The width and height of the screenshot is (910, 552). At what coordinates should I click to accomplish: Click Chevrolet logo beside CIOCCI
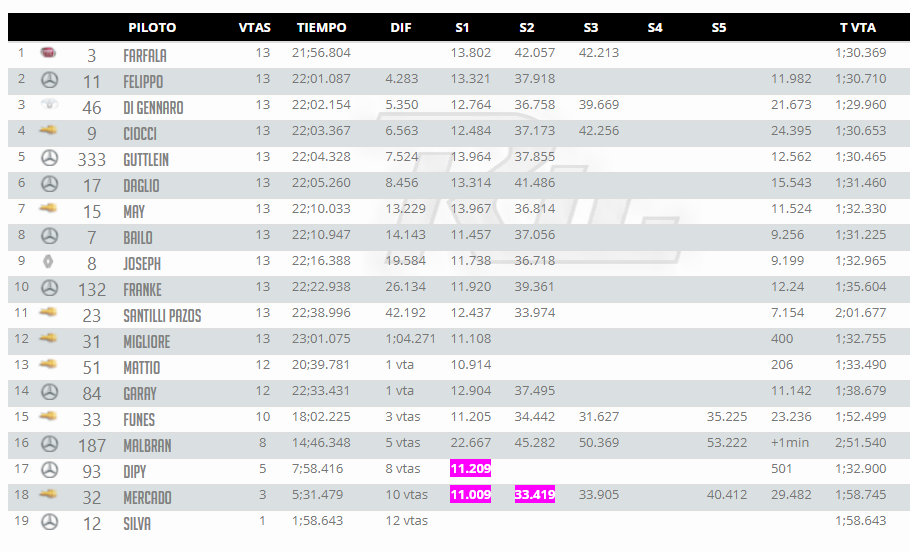49,131
